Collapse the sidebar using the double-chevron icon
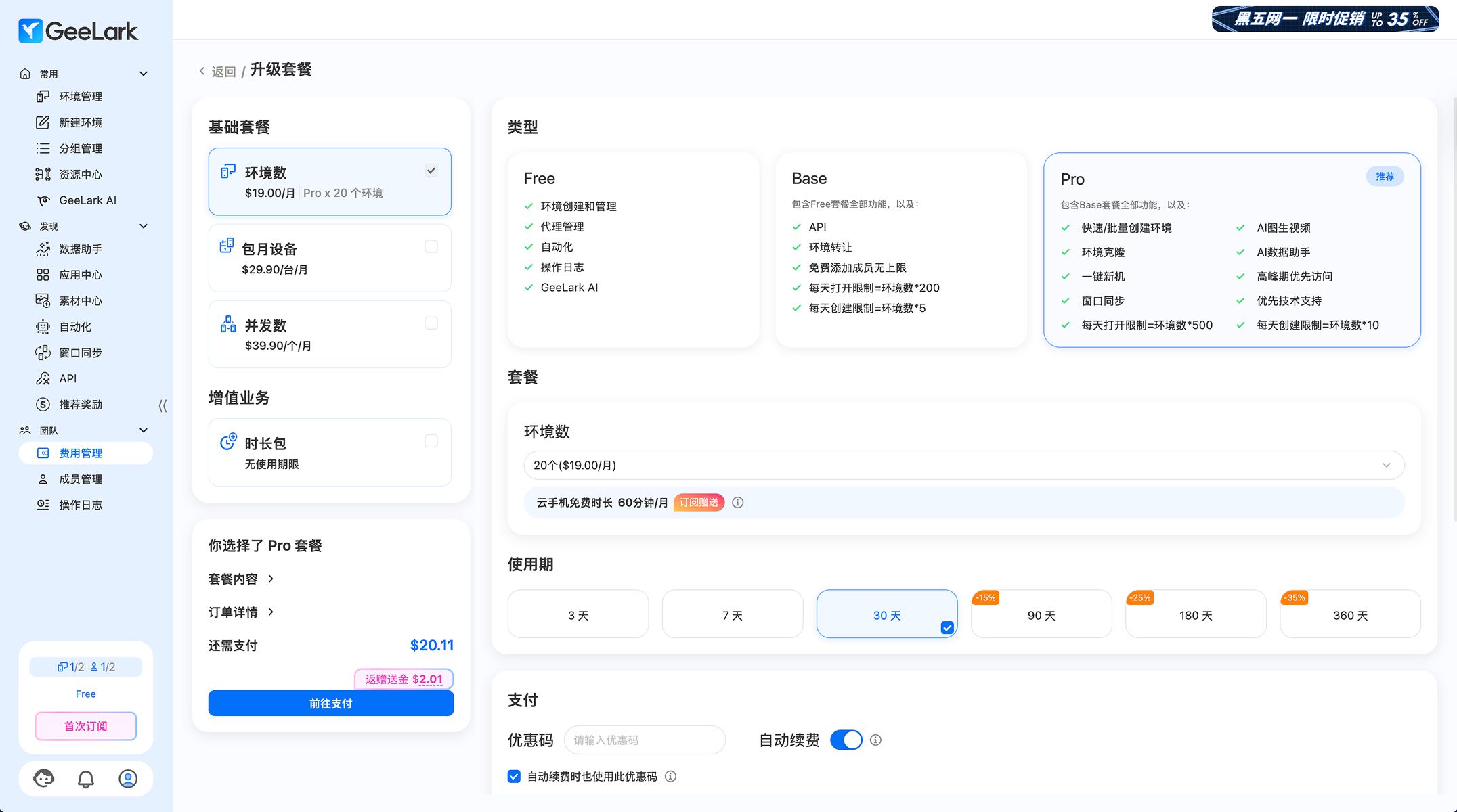 pyautogui.click(x=162, y=405)
